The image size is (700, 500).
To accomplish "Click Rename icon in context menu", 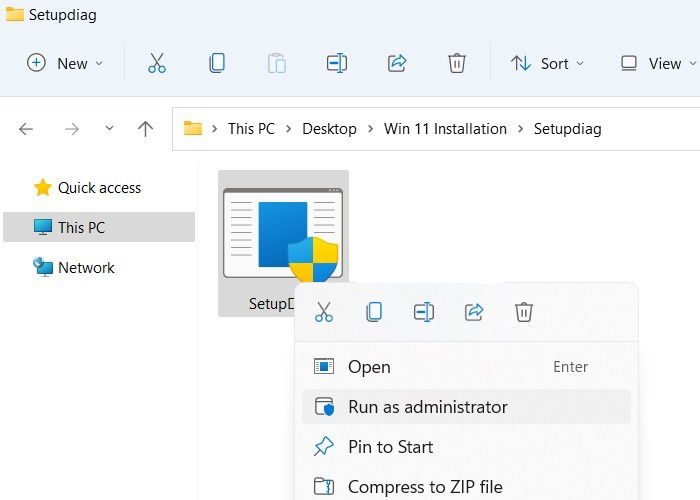I will click(x=424, y=312).
